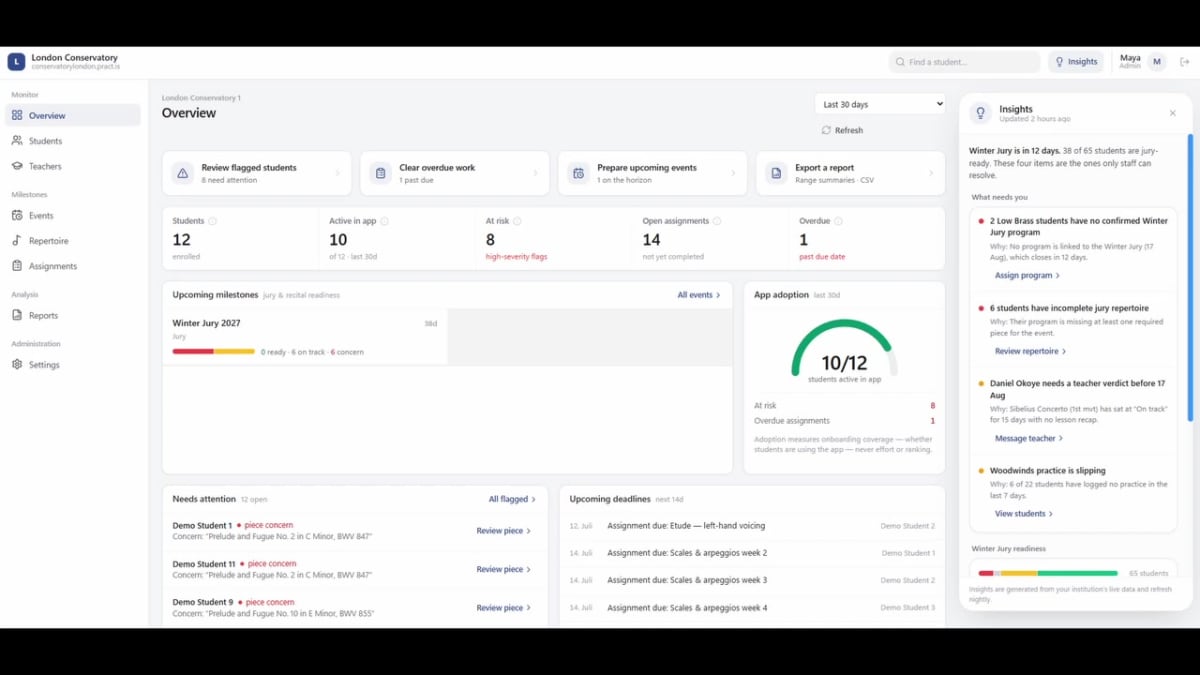Click the refresh arrows icon

coord(826,130)
